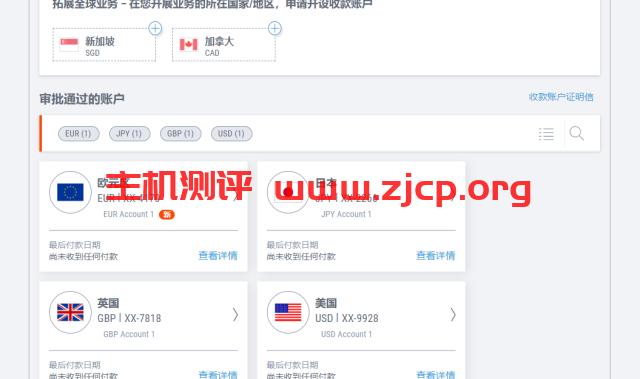This screenshot has height=379, width=640.
Task: Add a Singapore SGD account via plus icon
Action: [155, 28]
